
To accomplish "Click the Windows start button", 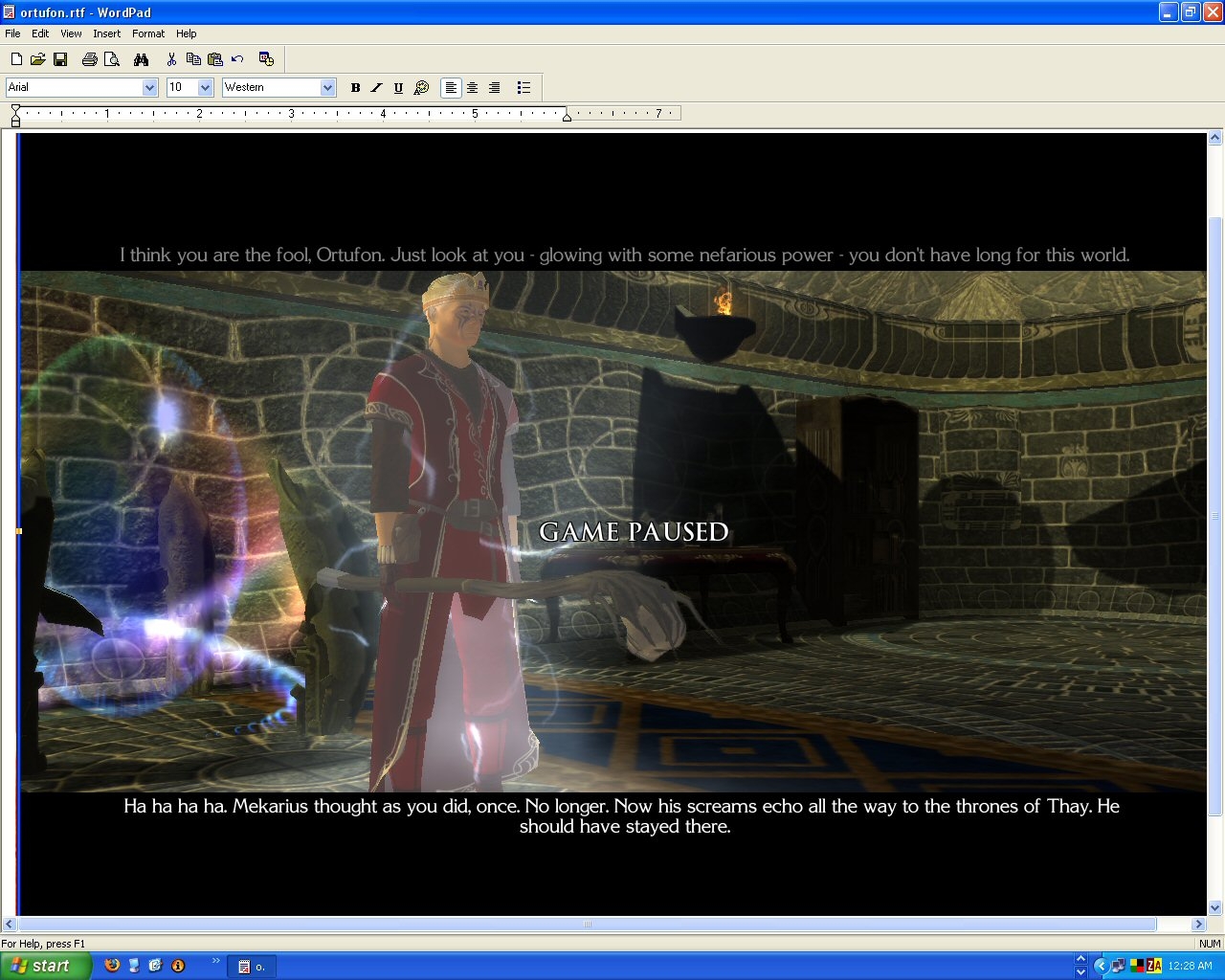I will 43,966.
